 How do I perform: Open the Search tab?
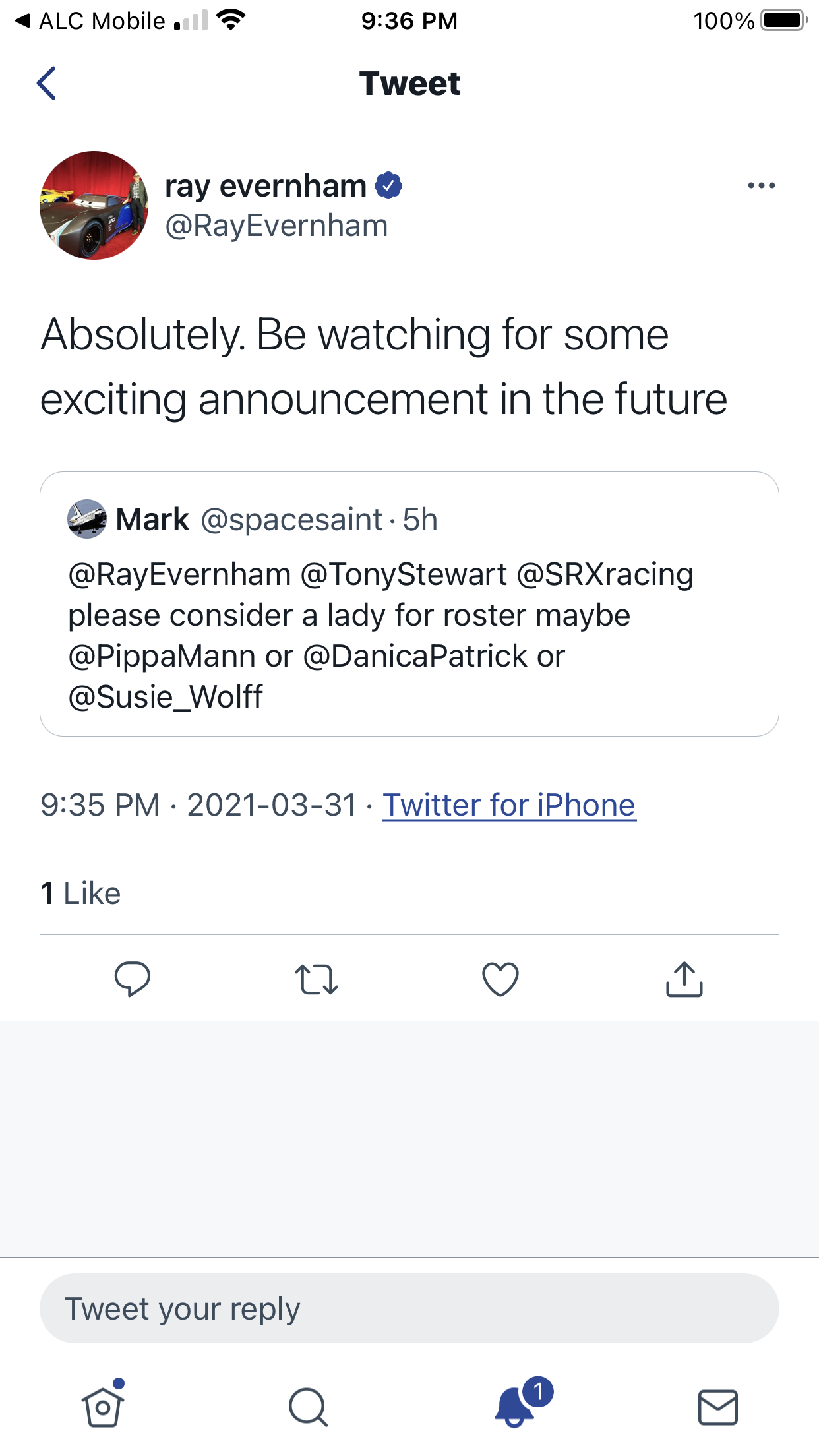click(x=308, y=1407)
